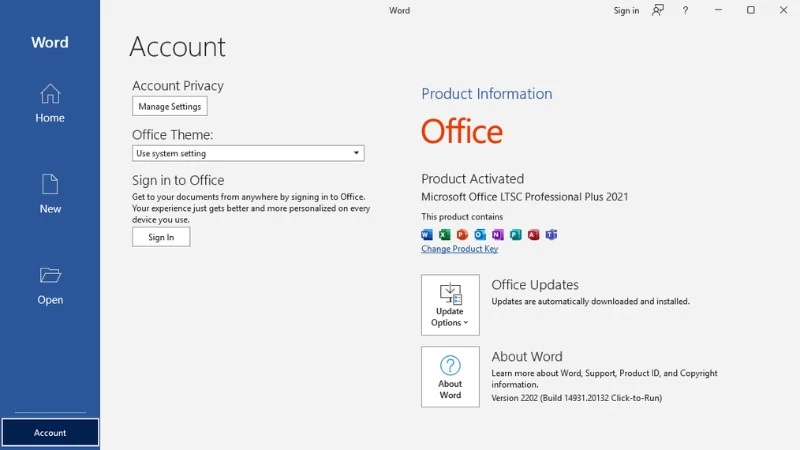Click the Version 2202 build text
This screenshot has width=800, height=450.
[577, 398]
